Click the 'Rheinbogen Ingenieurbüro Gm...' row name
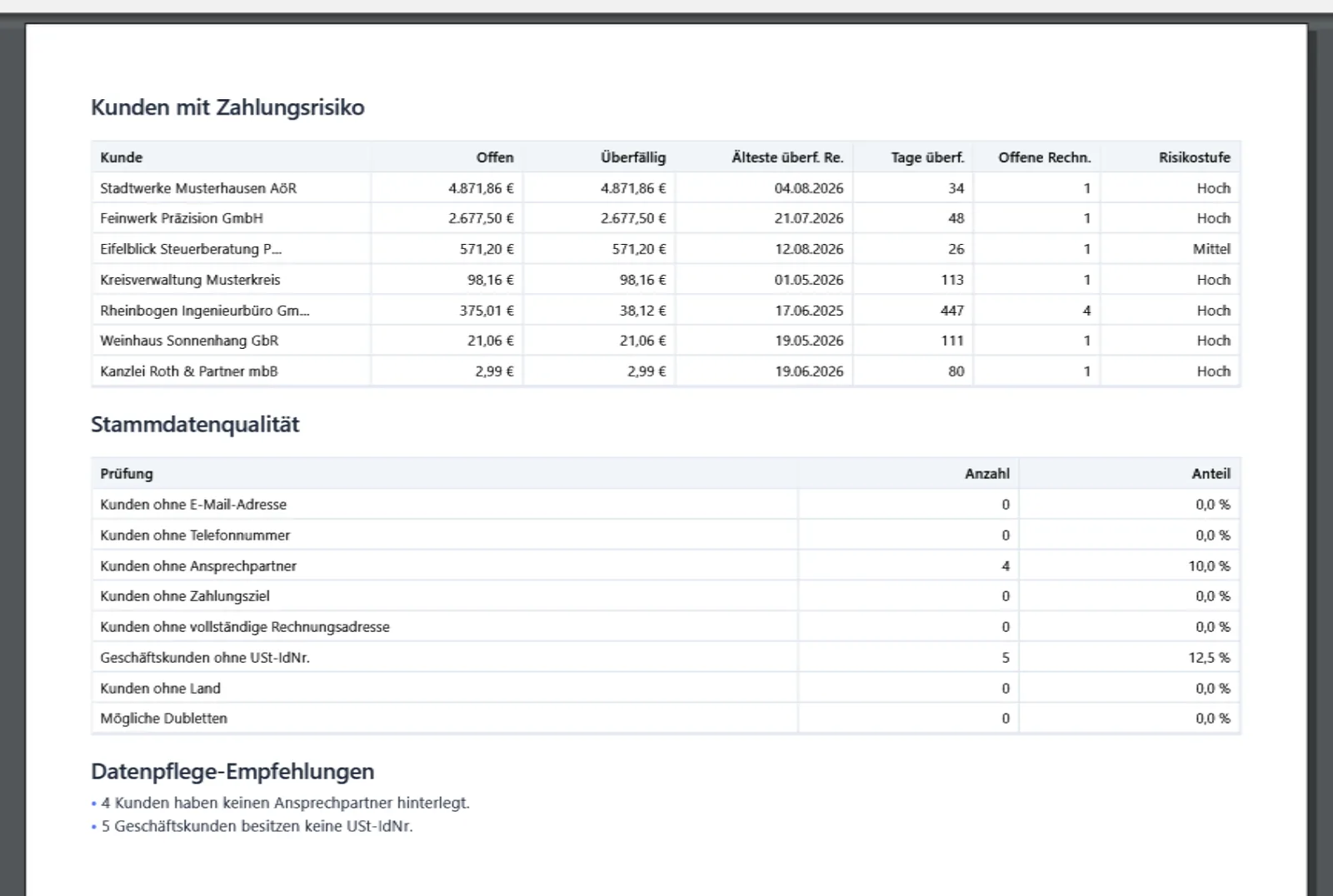This screenshot has width=1333, height=896. 205,311
